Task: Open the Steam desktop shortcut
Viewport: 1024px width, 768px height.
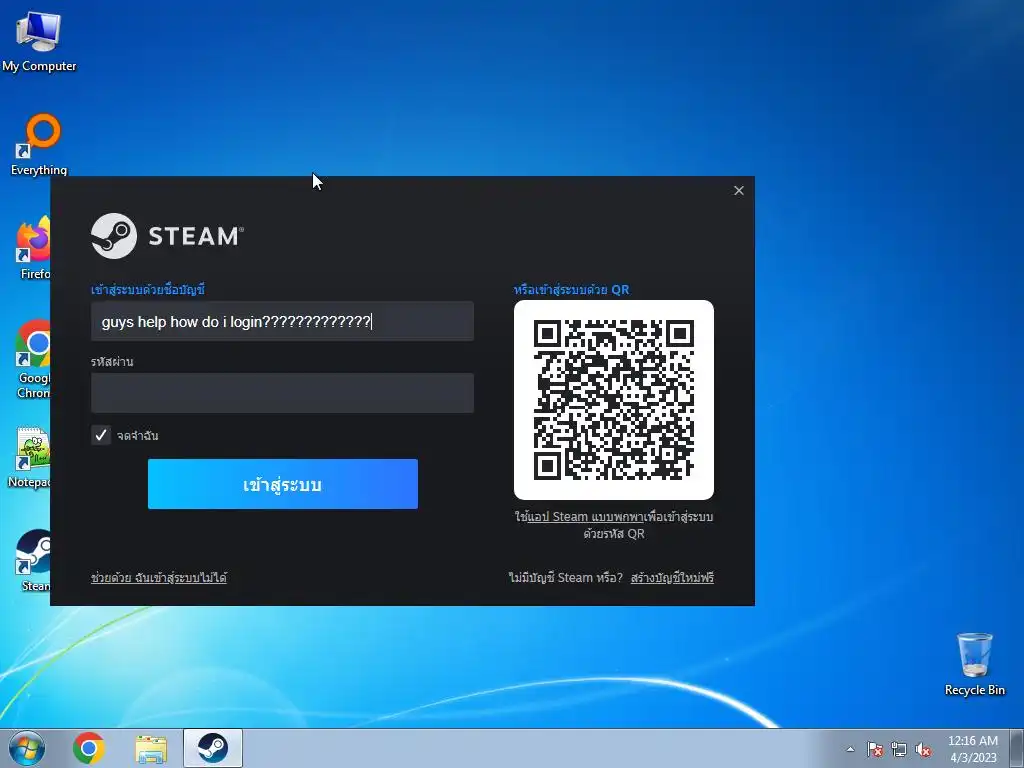Action: pos(33,560)
